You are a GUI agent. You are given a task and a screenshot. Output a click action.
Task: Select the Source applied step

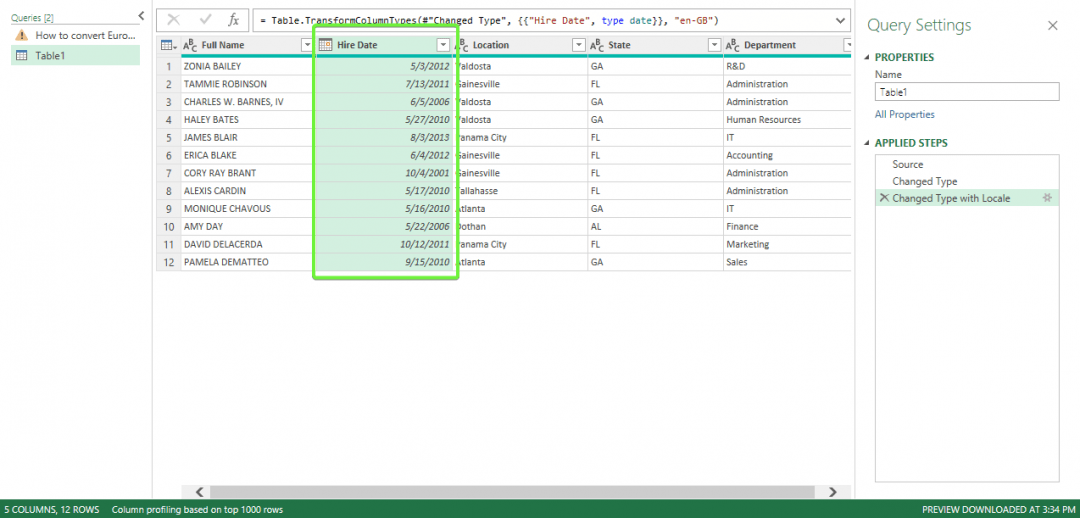[x=967, y=165]
